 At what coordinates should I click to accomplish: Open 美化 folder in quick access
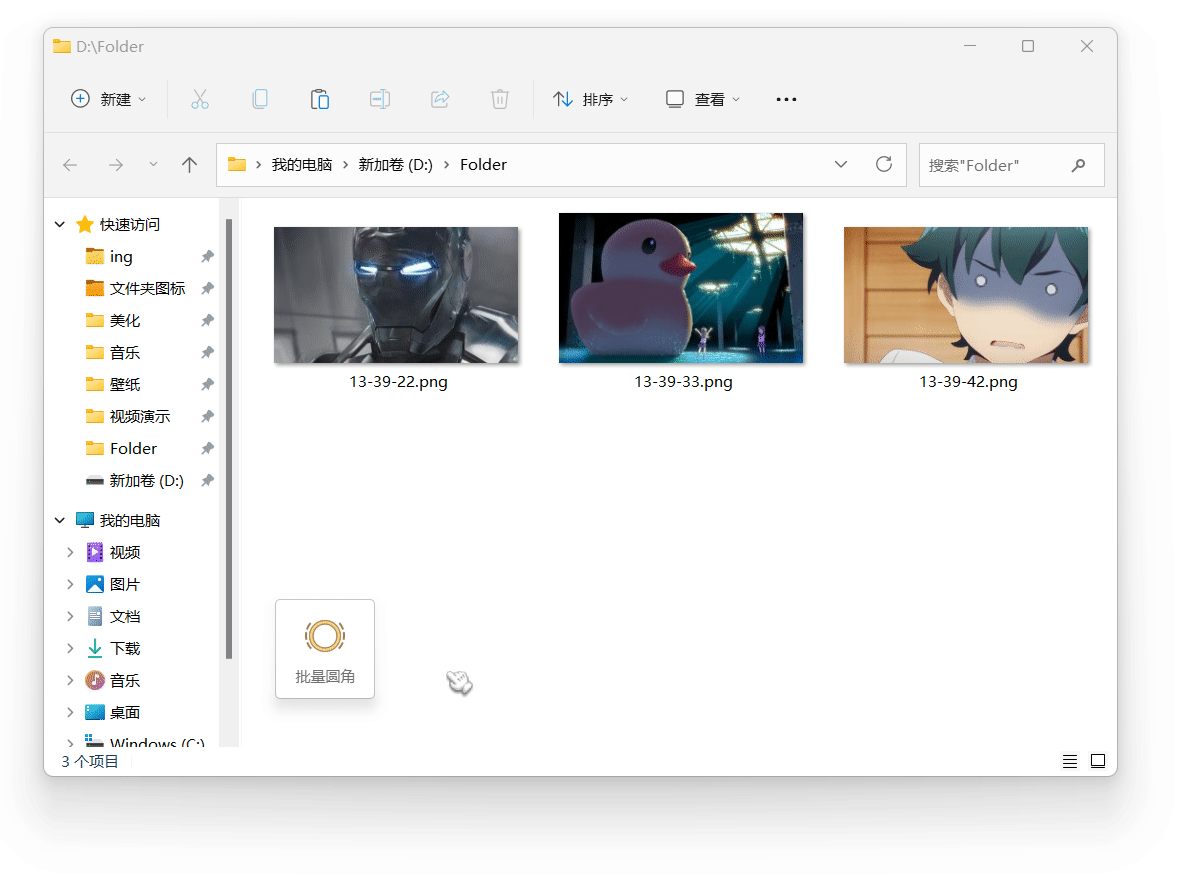click(x=125, y=321)
